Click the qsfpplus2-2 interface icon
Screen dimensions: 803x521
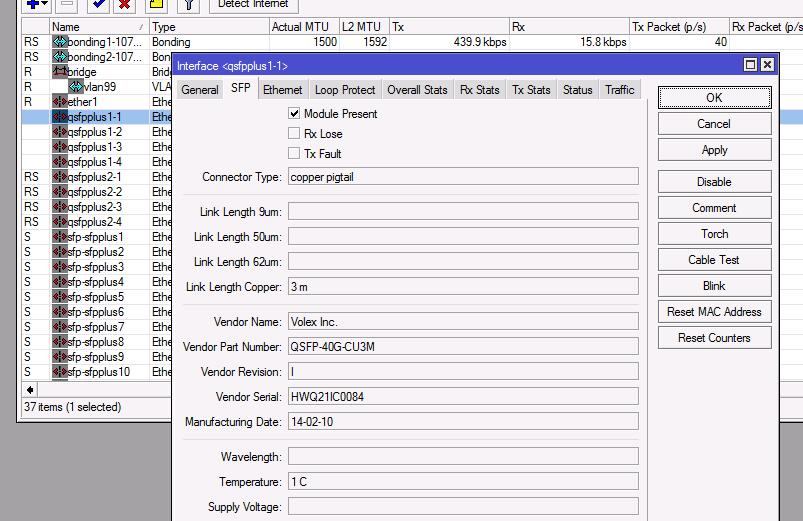pos(59,192)
